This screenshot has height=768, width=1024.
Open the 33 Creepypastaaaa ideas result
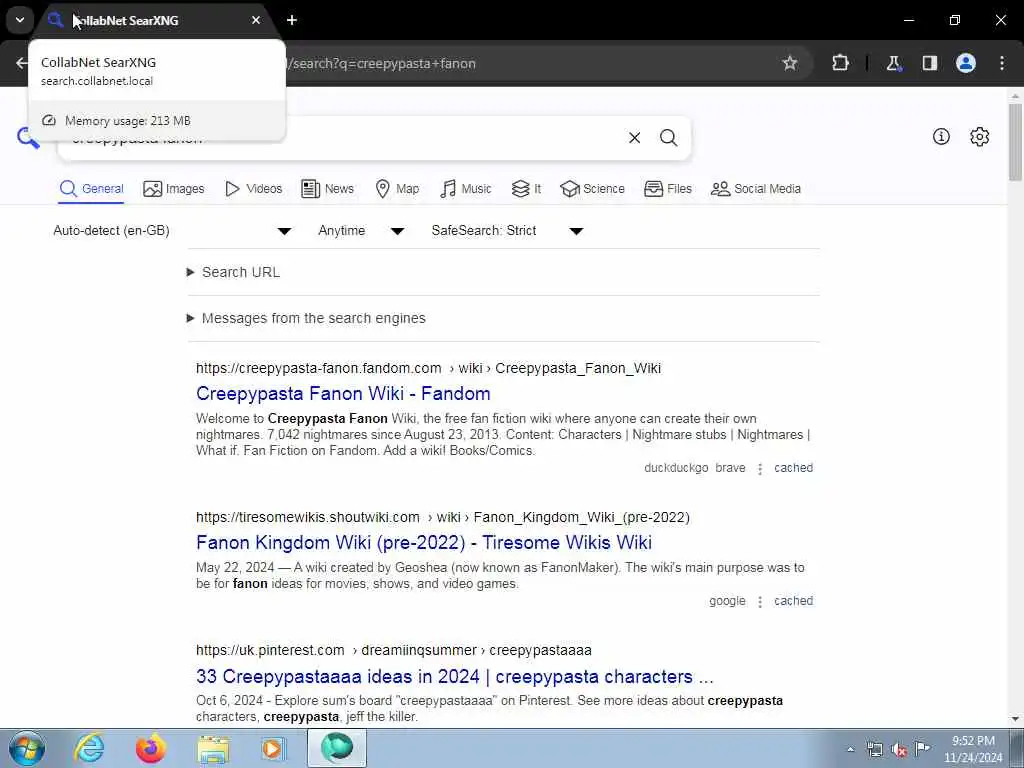pyautogui.click(x=455, y=677)
